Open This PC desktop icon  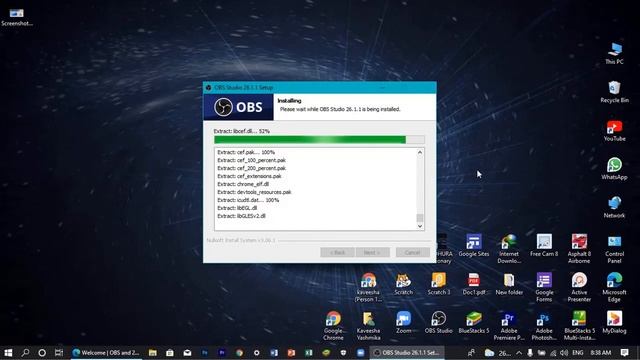[x=614, y=53]
